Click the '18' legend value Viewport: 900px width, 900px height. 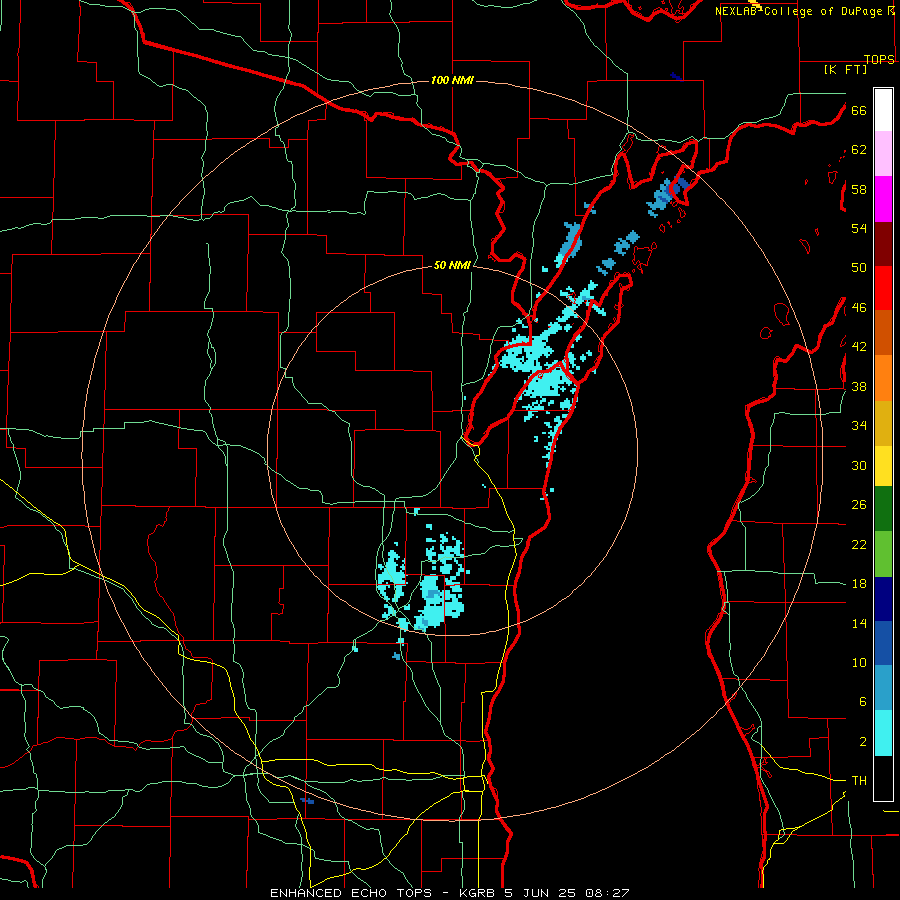pos(859,584)
